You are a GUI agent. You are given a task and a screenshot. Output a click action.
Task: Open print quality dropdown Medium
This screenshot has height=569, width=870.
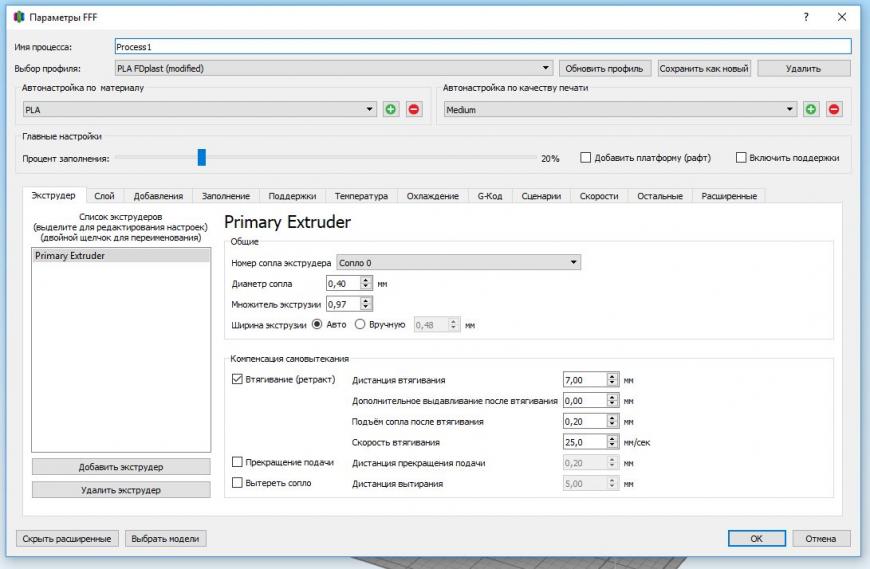tap(620, 109)
